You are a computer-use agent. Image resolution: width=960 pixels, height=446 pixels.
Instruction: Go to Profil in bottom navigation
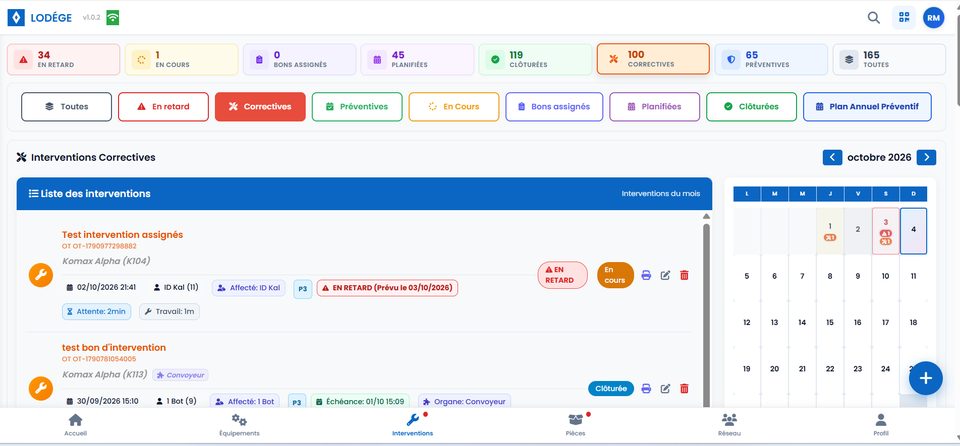click(881, 425)
